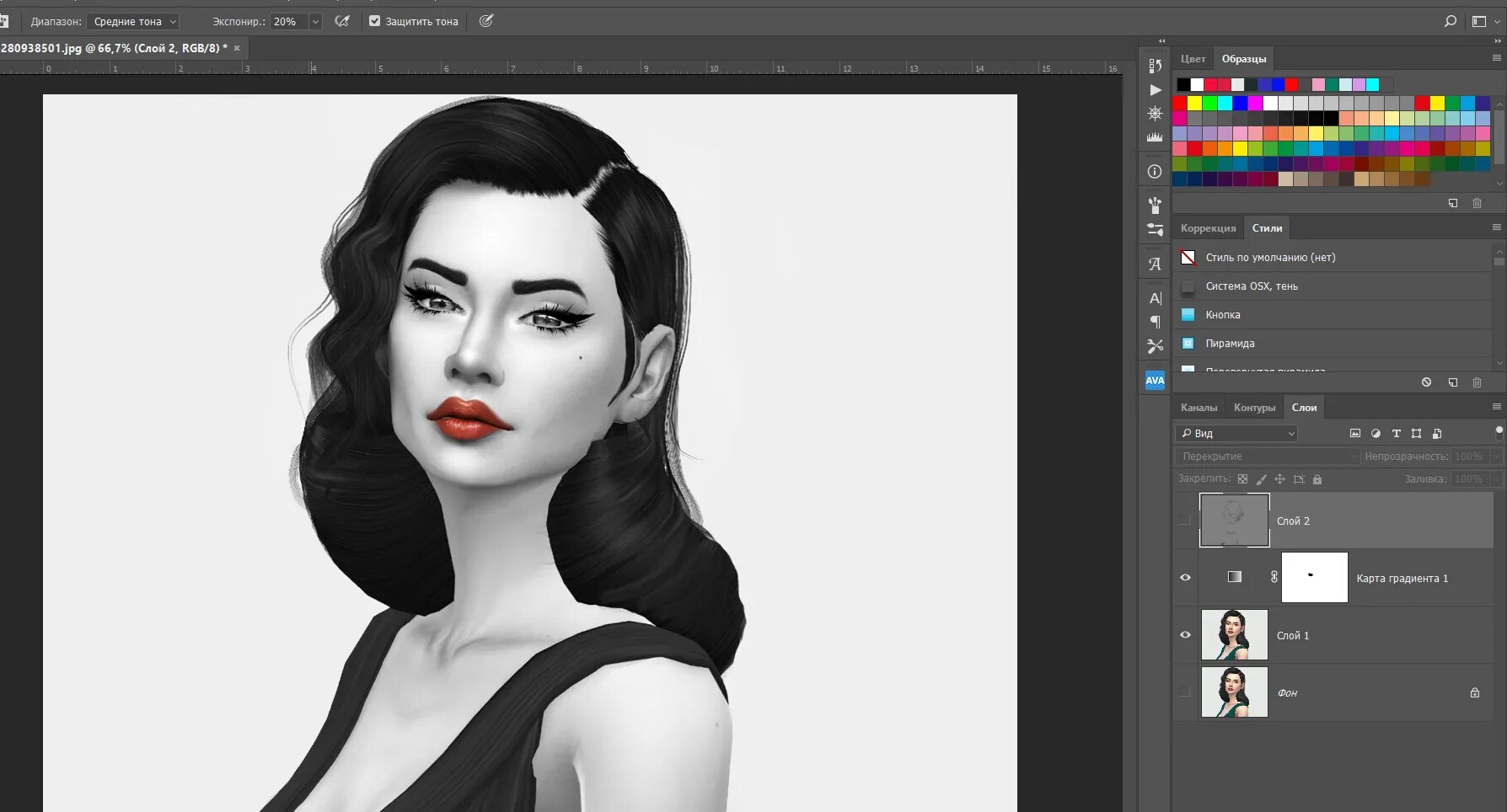Screen dimensions: 1507x812
Task: Lock image pixels brush icon
Action: pyautogui.click(x=1261, y=479)
